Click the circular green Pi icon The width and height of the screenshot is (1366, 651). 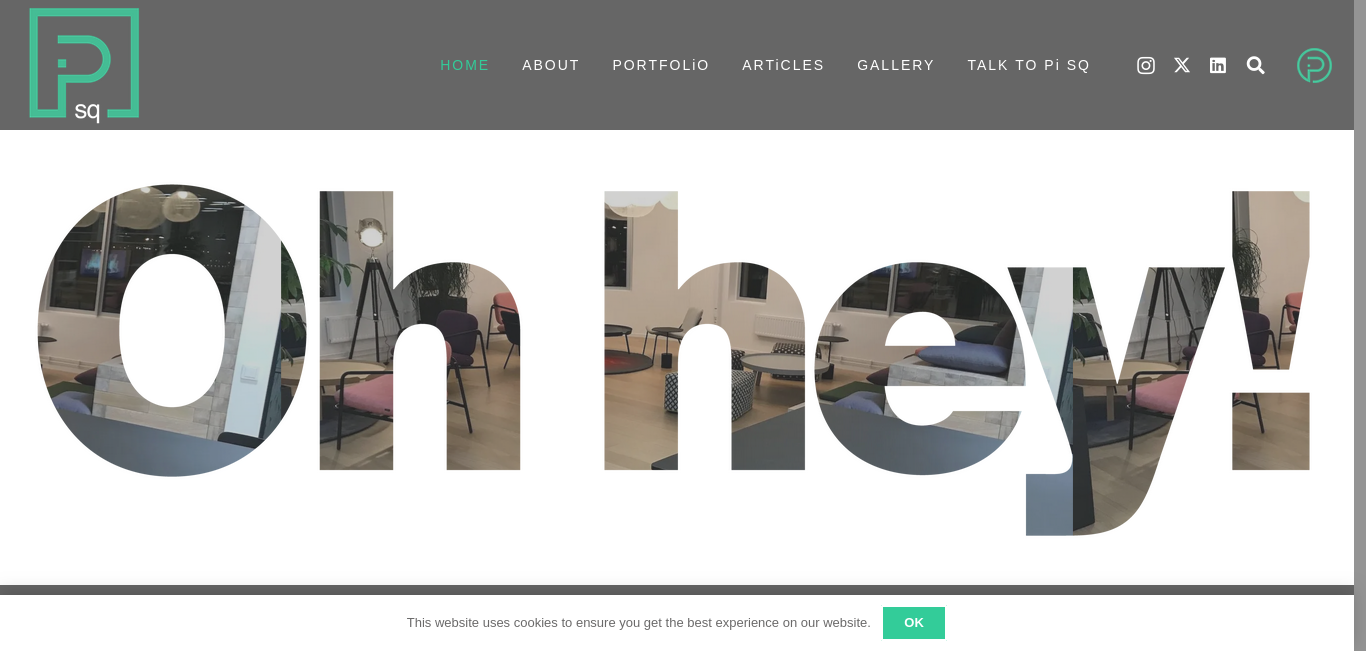click(x=1314, y=65)
